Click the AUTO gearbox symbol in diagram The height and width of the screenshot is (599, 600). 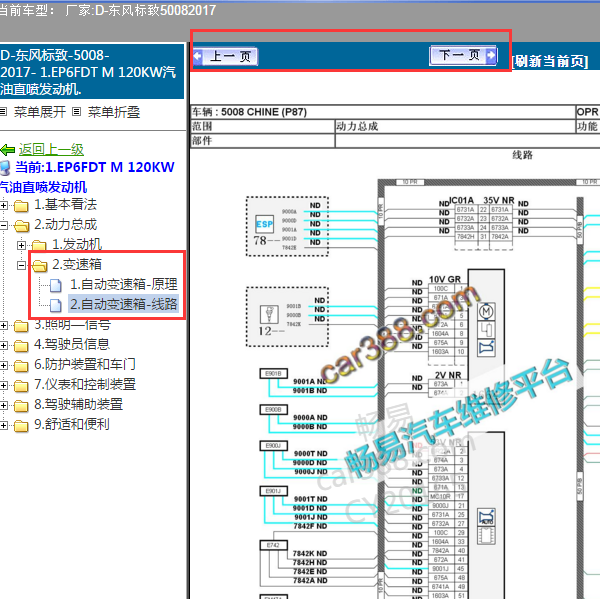click(x=486, y=517)
